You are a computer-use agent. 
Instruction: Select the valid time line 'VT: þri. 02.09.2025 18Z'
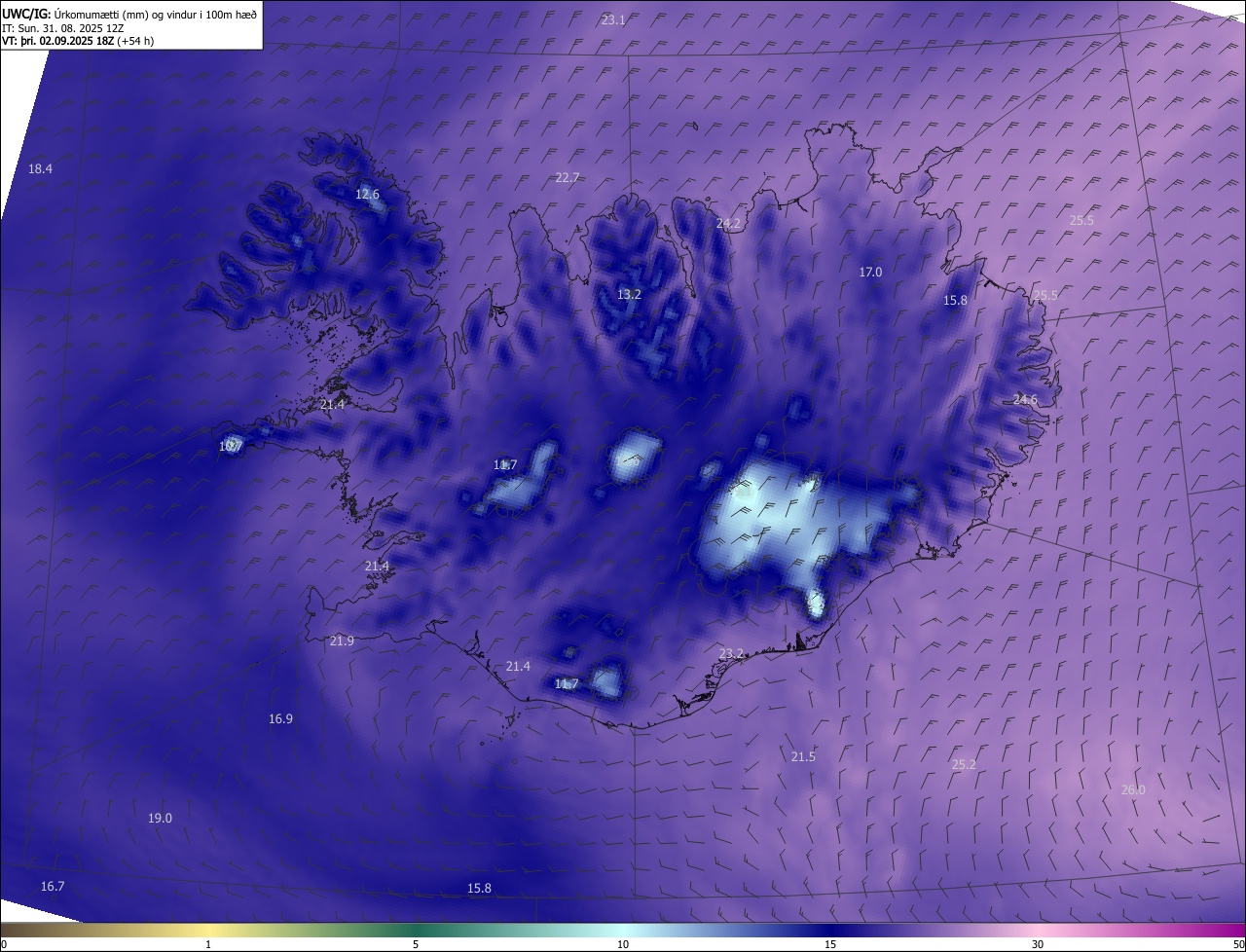pyautogui.click(x=58, y=41)
